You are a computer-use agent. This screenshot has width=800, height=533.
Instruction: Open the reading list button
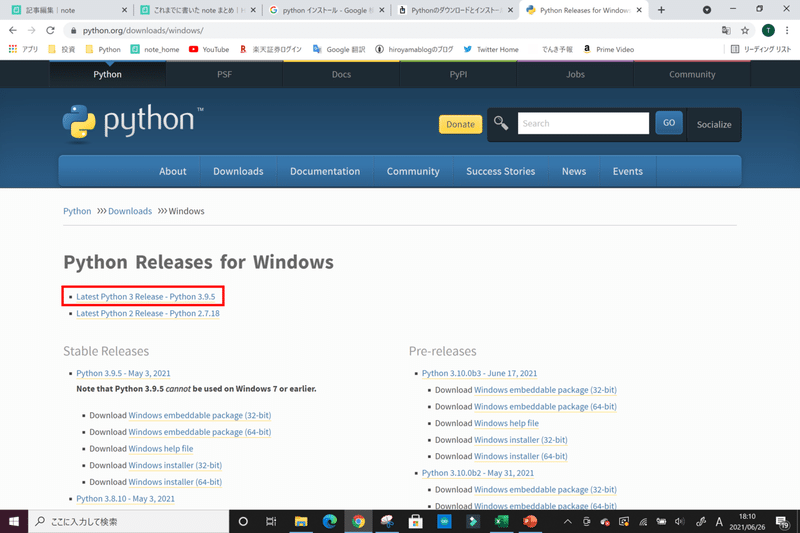click(761, 49)
